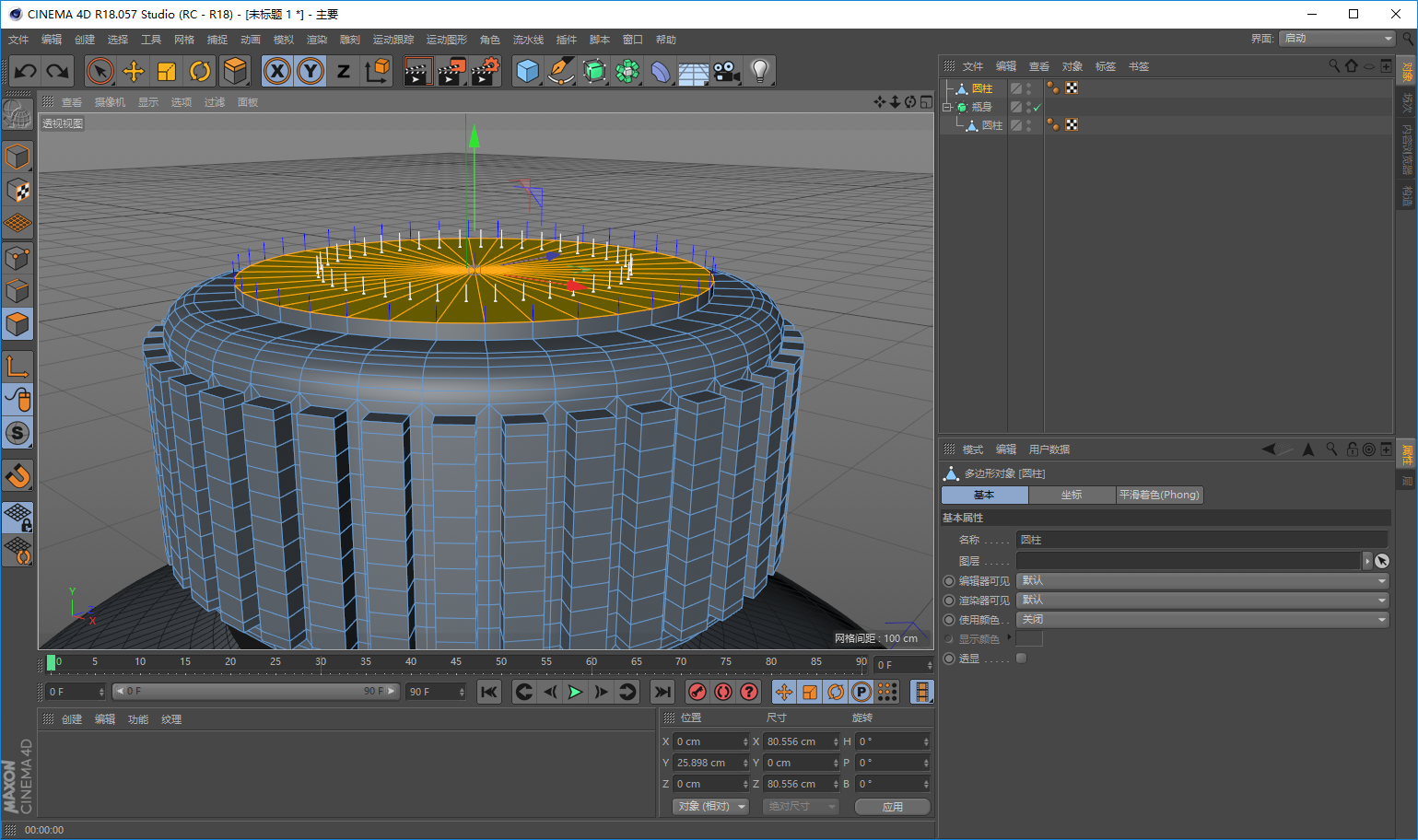Open 对象 menu in Object Manager

coord(1072,66)
